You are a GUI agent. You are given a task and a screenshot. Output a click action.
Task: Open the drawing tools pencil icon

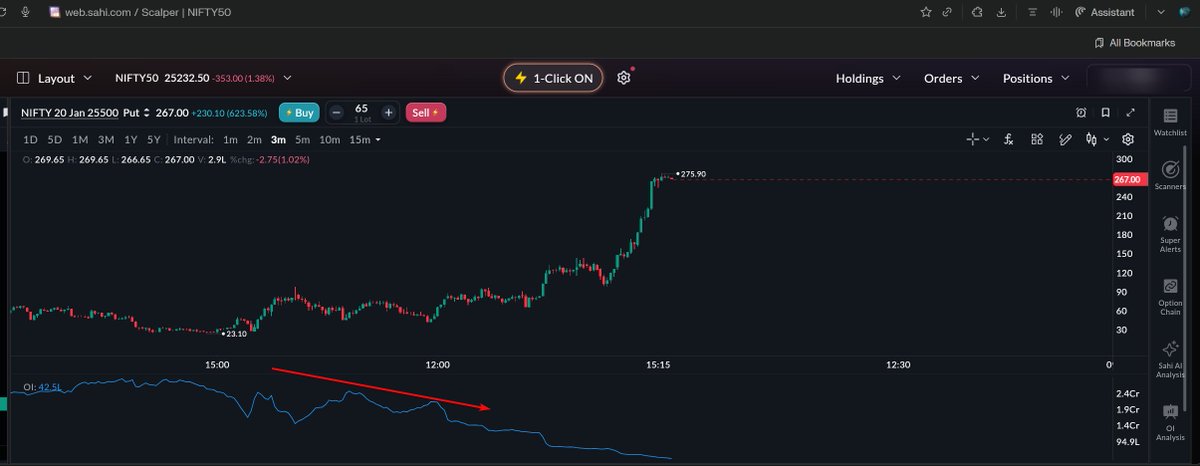tap(1065, 139)
